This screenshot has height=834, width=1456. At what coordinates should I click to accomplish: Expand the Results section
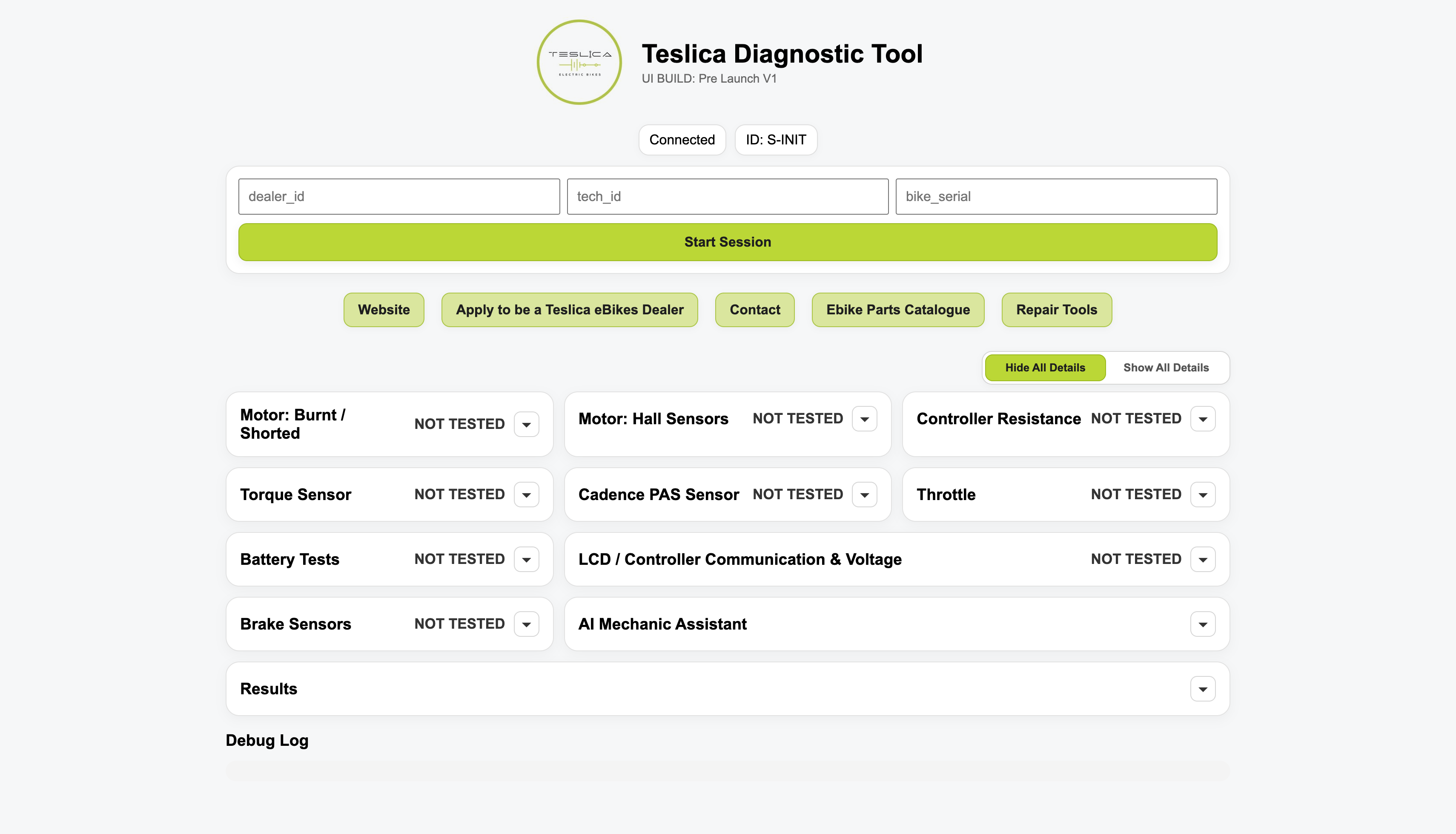(1202, 688)
